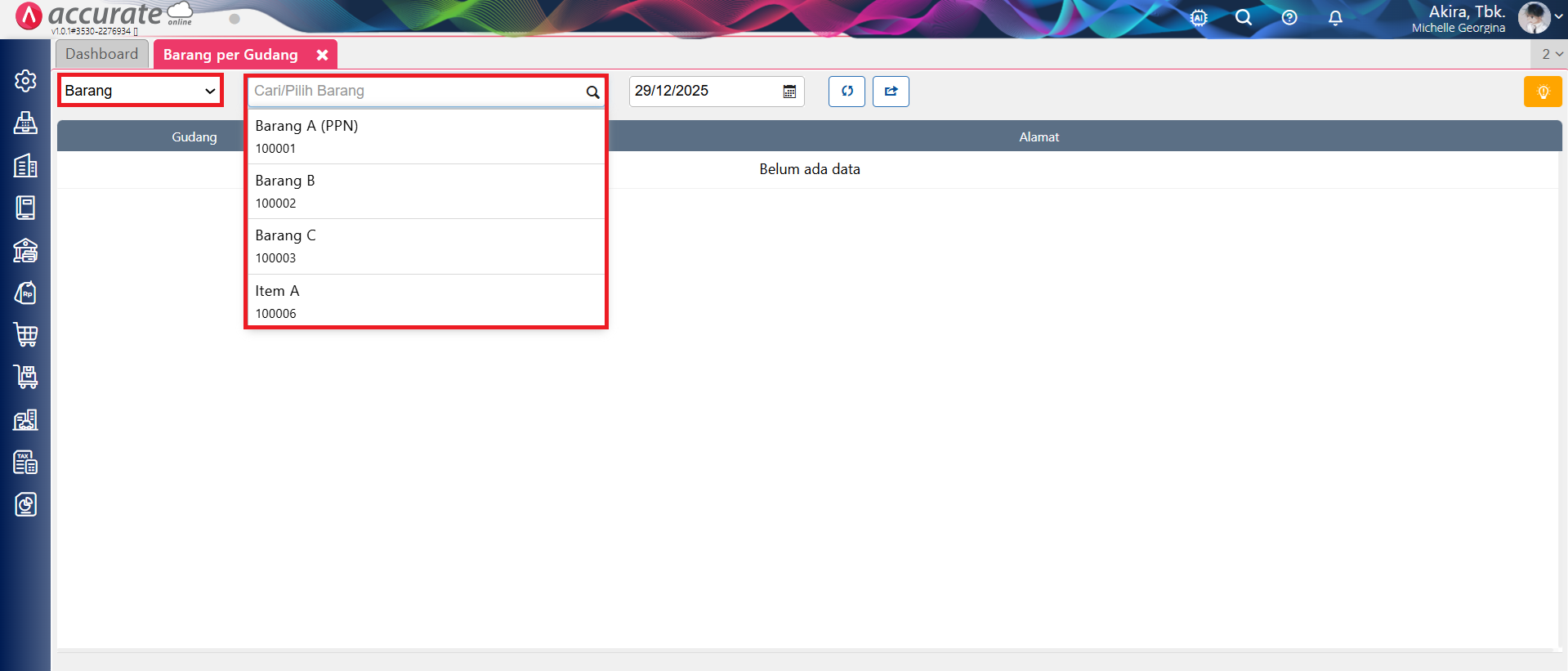Click the shopping cart sidebar icon
The image size is (1568, 671).
point(25,334)
